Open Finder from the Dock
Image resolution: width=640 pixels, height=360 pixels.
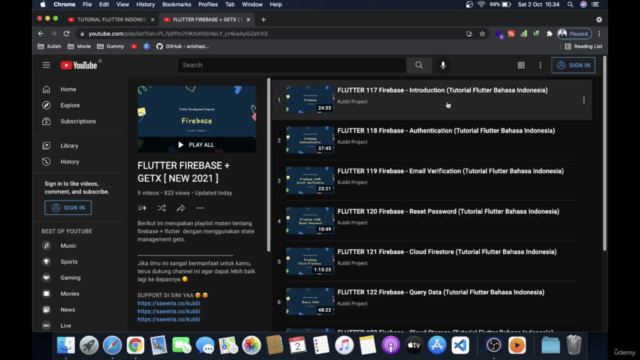point(65,345)
